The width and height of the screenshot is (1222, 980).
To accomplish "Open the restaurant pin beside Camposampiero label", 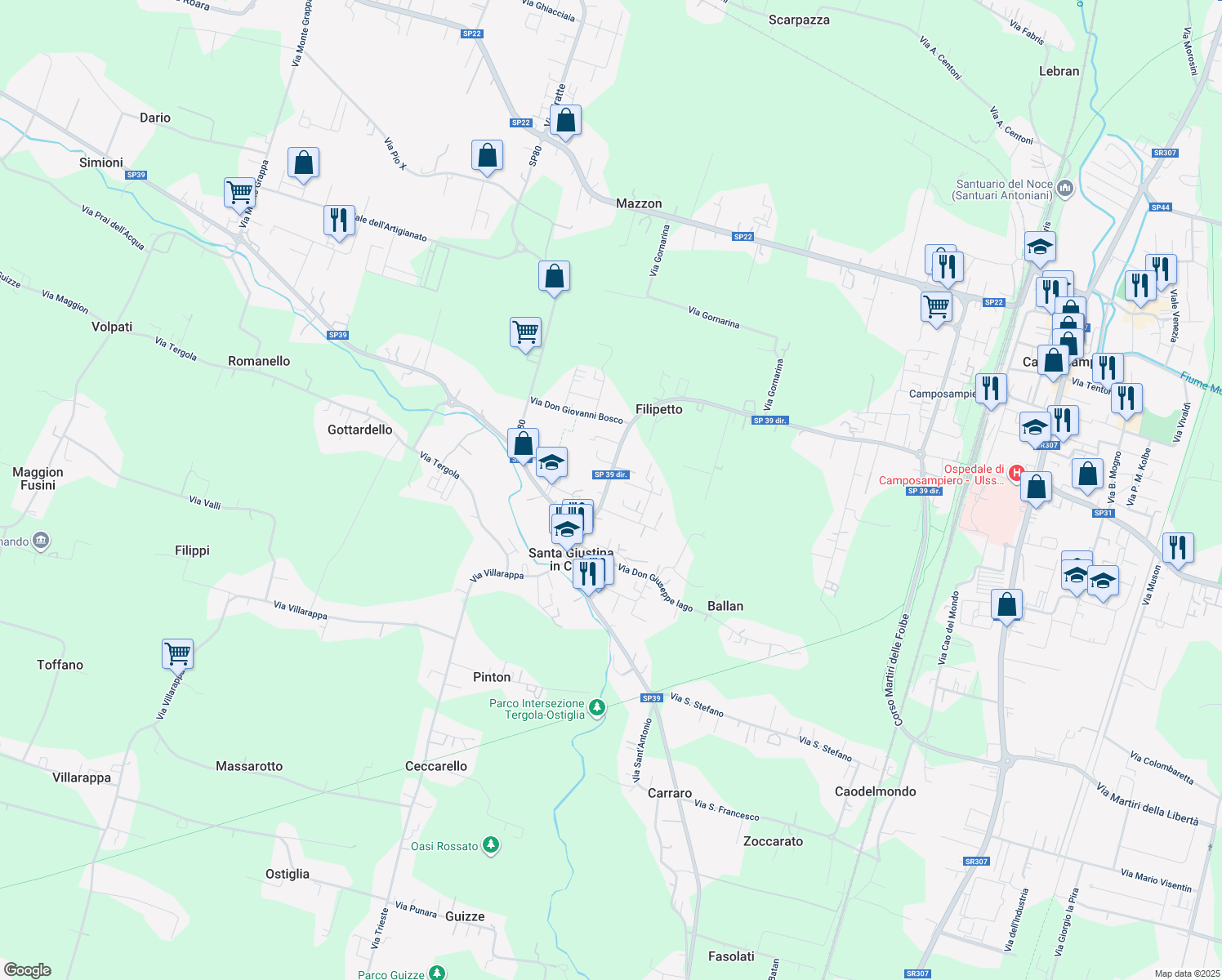I will [x=990, y=390].
